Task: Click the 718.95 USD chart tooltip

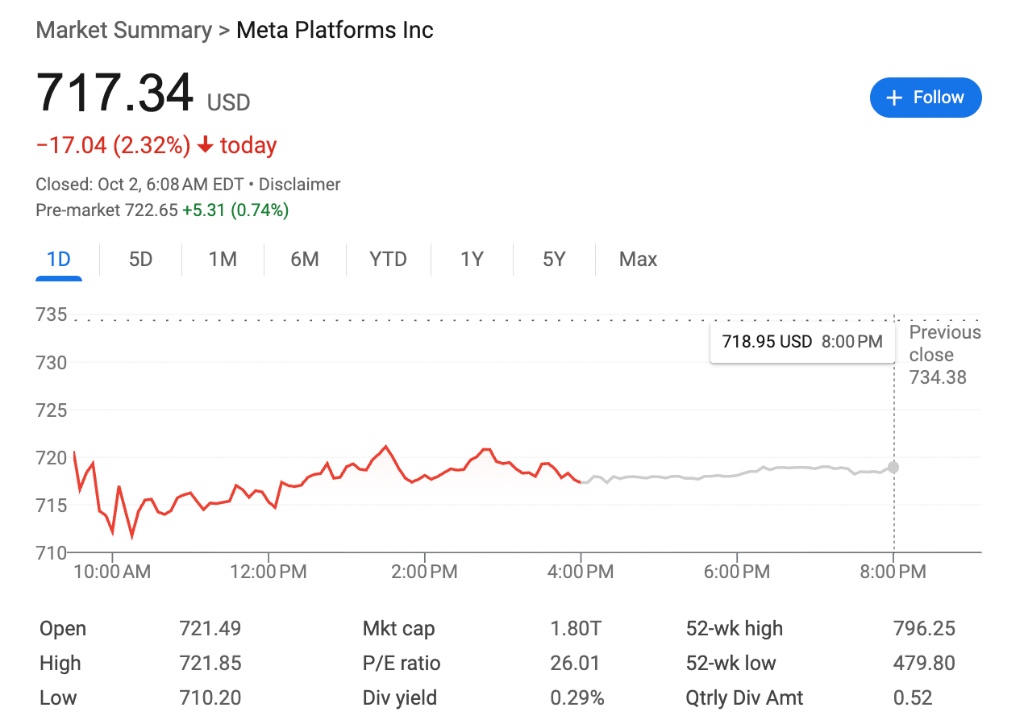Action: 801,342
